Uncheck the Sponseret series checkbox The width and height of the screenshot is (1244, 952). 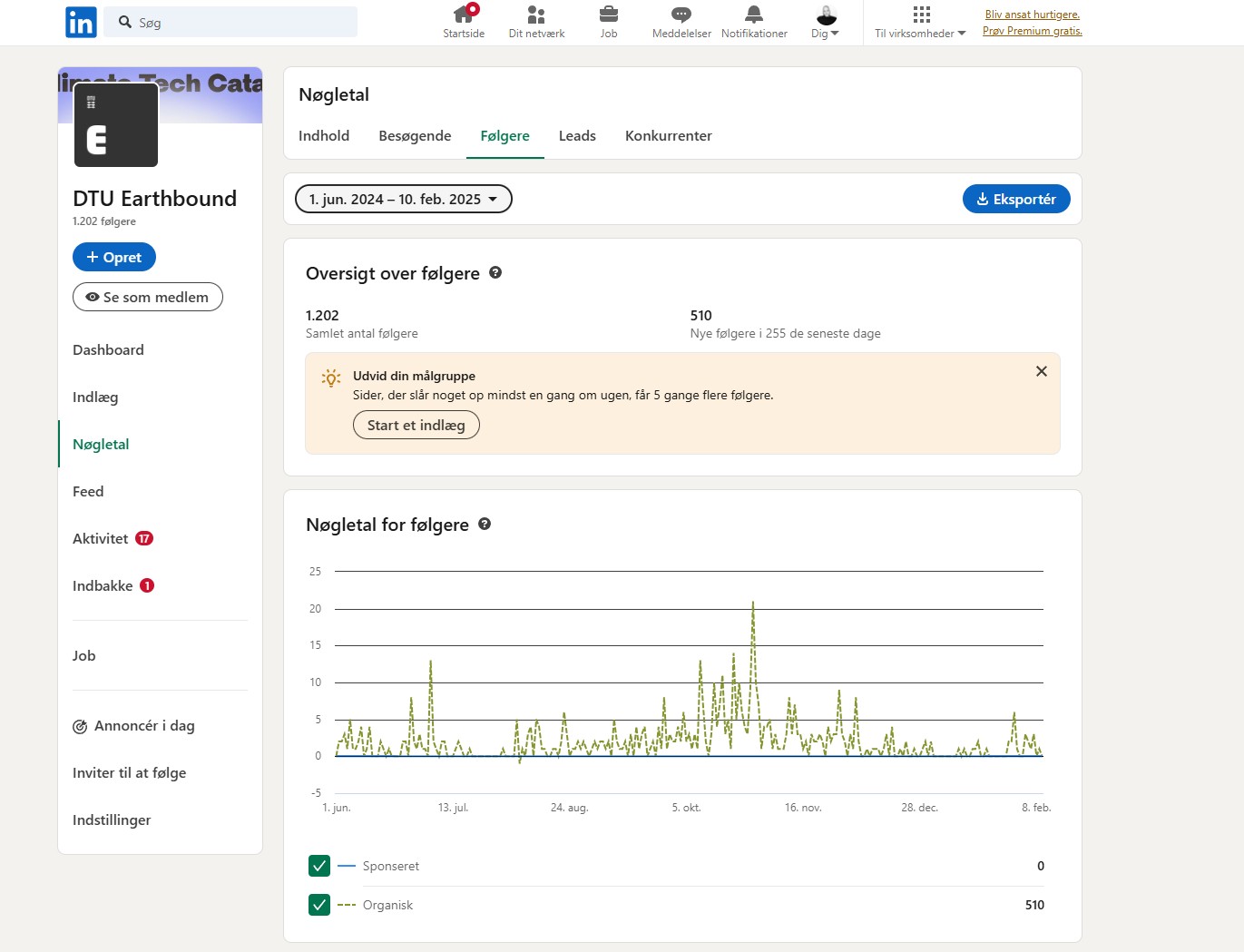[x=319, y=866]
